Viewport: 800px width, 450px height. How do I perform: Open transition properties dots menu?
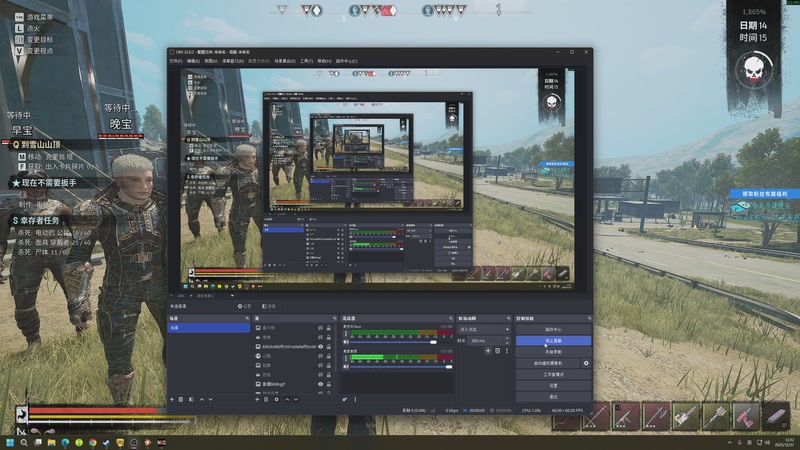click(507, 351)
